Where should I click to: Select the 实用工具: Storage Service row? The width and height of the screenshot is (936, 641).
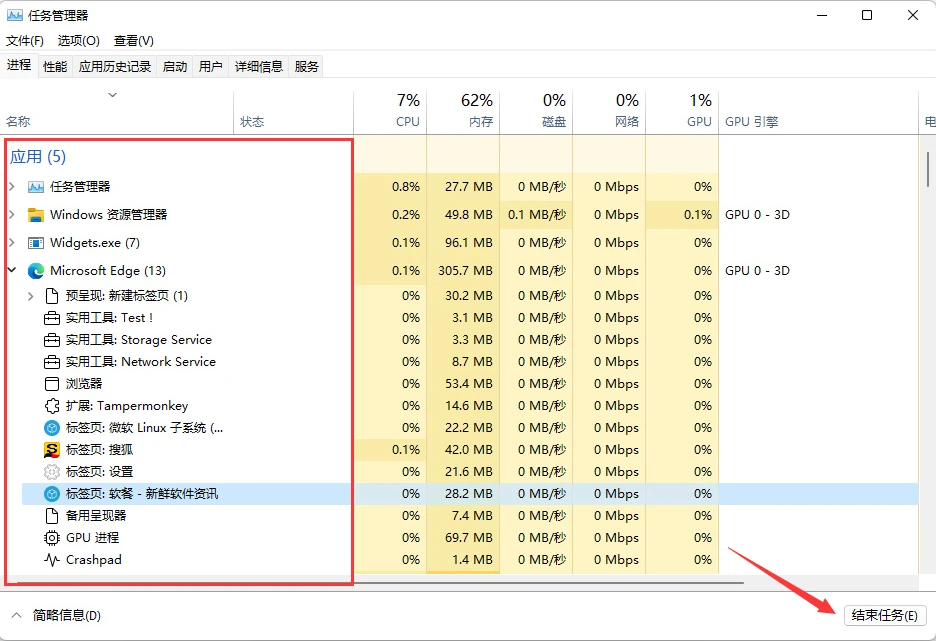[470, 340]
